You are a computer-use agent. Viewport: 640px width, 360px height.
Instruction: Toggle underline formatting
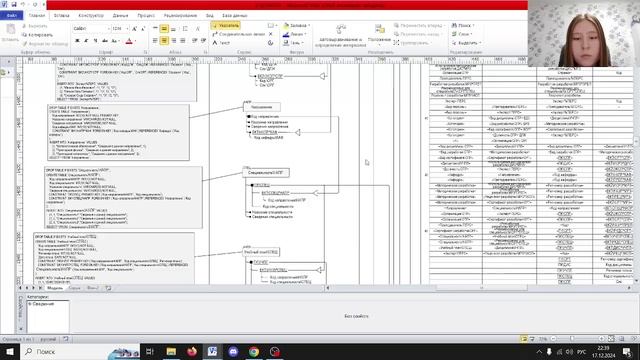(96, 41)
